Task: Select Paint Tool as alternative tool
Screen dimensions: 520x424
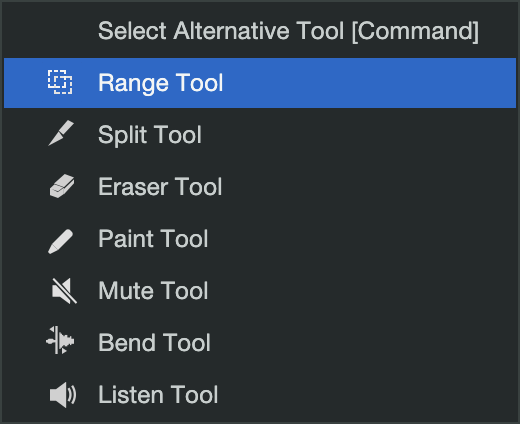Action: point(260,239)
